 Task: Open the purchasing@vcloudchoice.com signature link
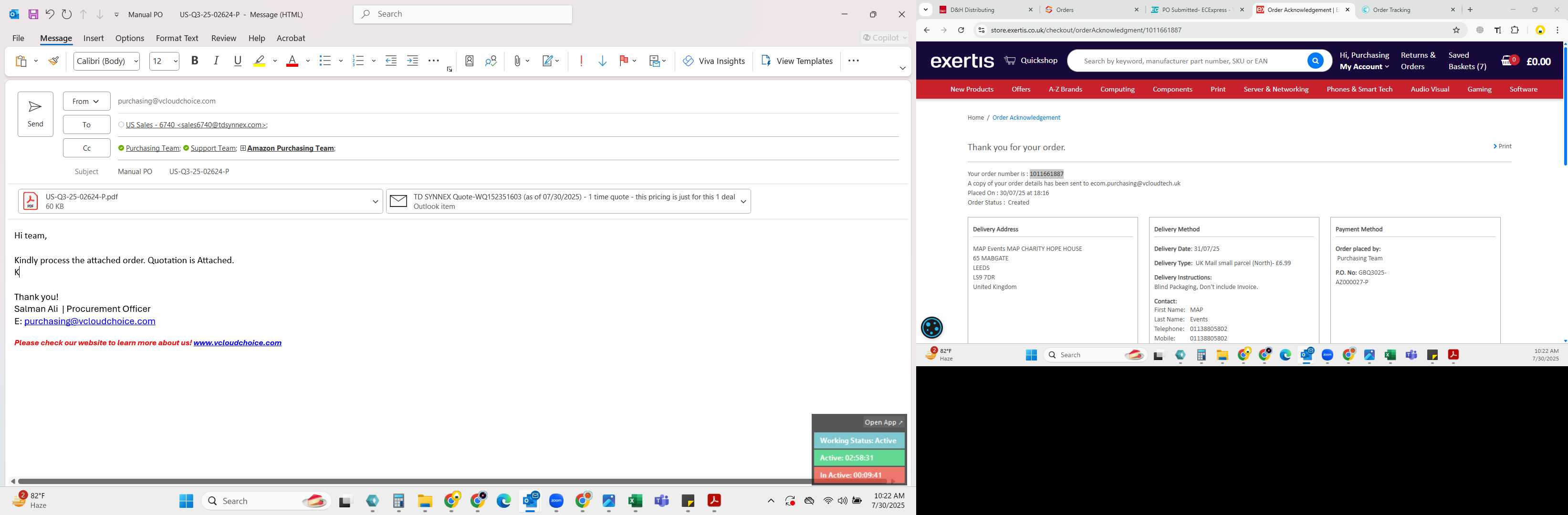point(90,321)
